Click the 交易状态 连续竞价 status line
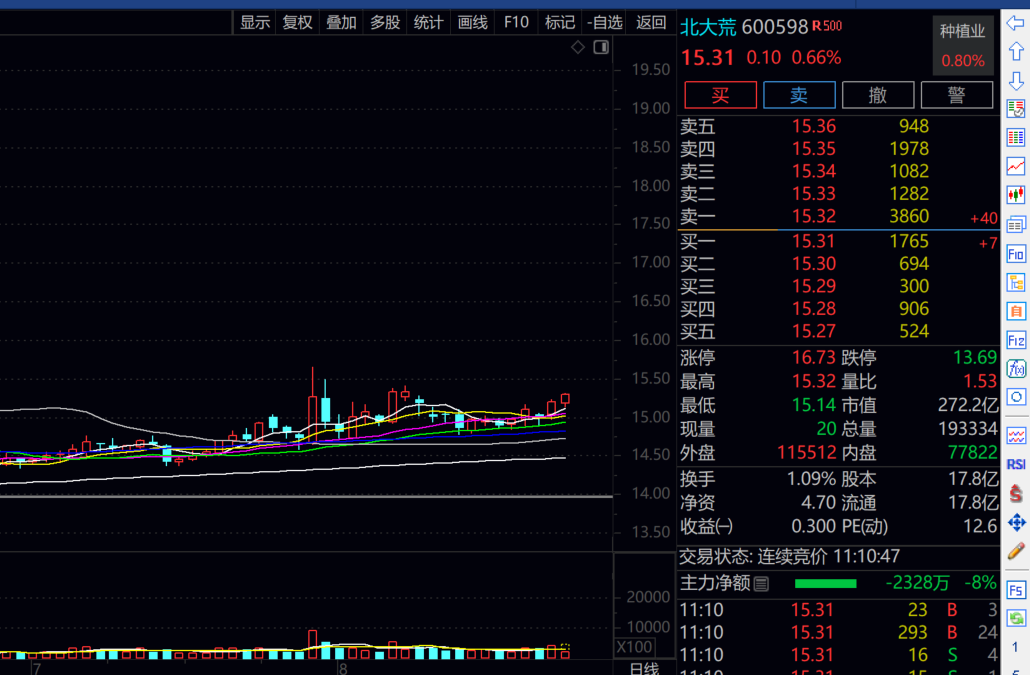This screenshot has width=1030, height=675. [789, 556]
